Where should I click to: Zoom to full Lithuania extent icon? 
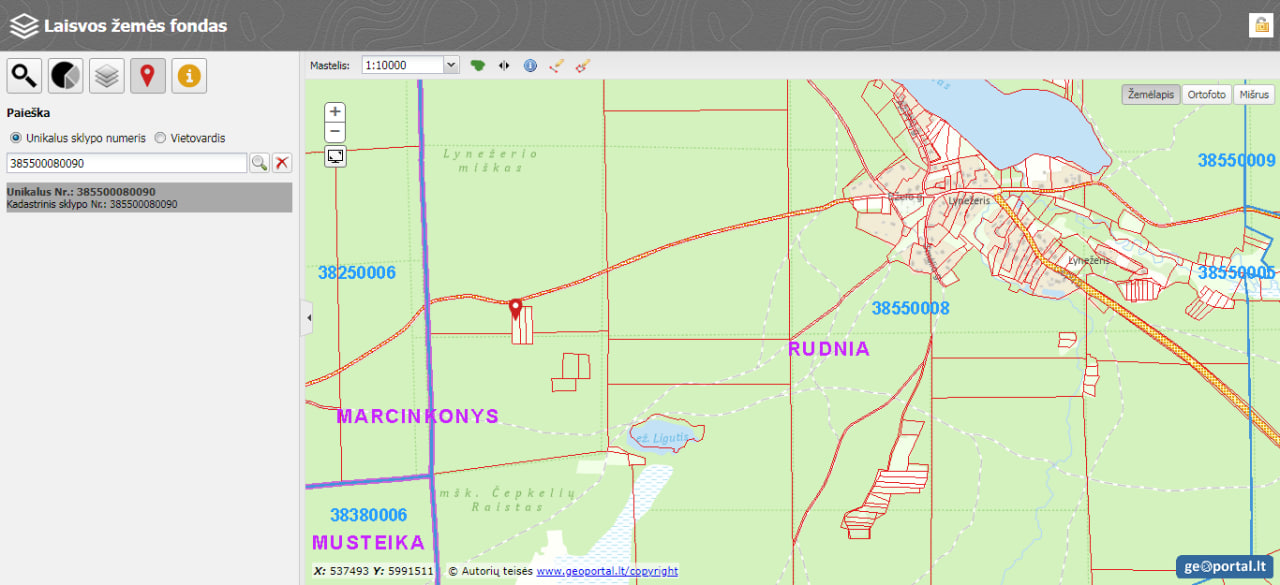pyautogui.click(x=478, y=65)
